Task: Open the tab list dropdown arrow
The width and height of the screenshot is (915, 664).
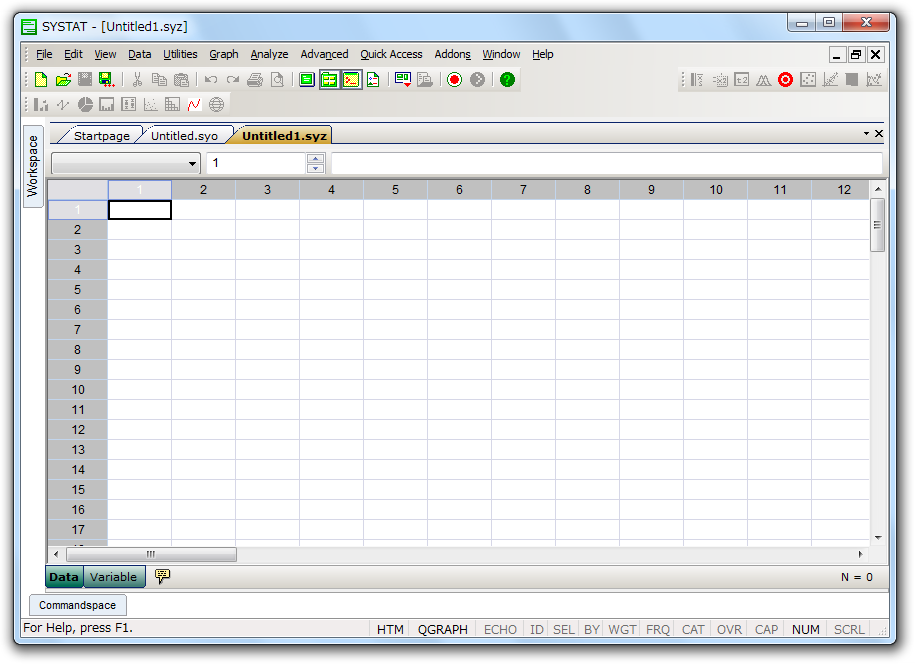Action: tap(866, 134)
